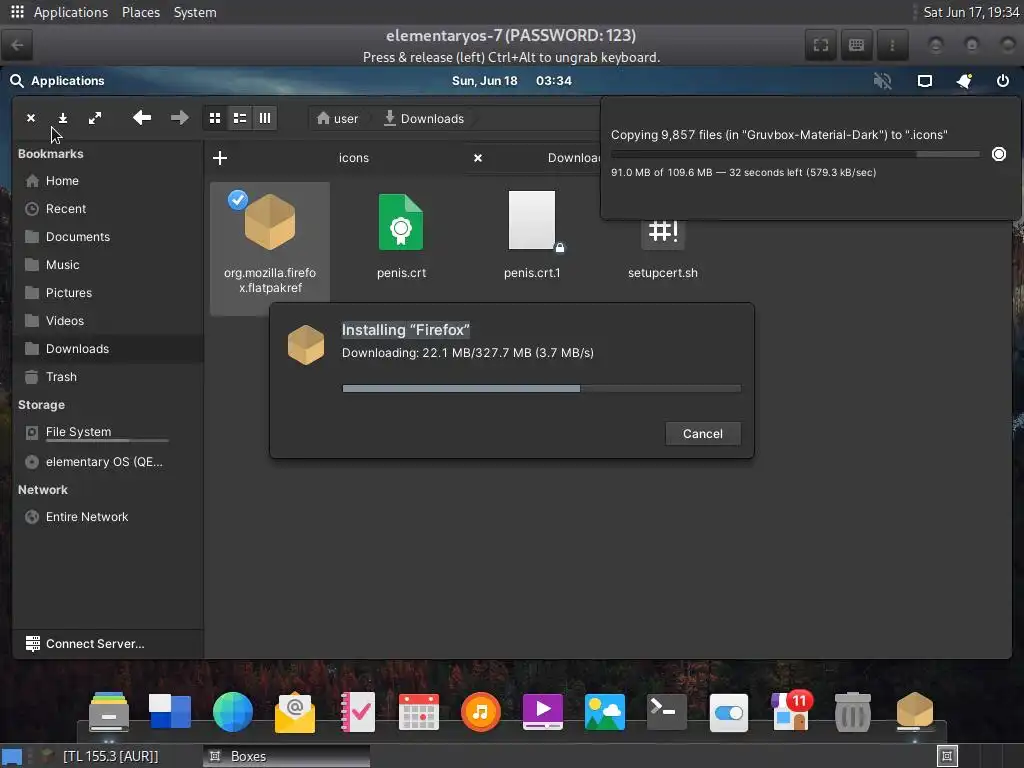Open guest Applications search menu
The image size is (1024, 768).
(57, 81)
